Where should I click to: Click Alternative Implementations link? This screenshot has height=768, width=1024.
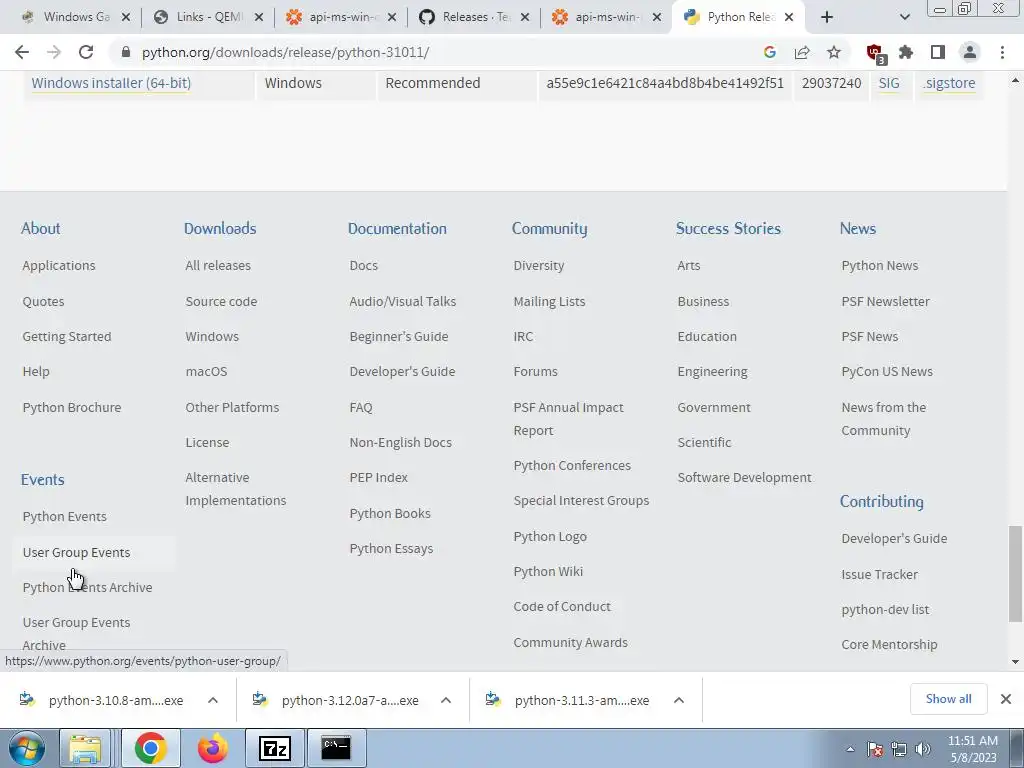coord(236,489)
